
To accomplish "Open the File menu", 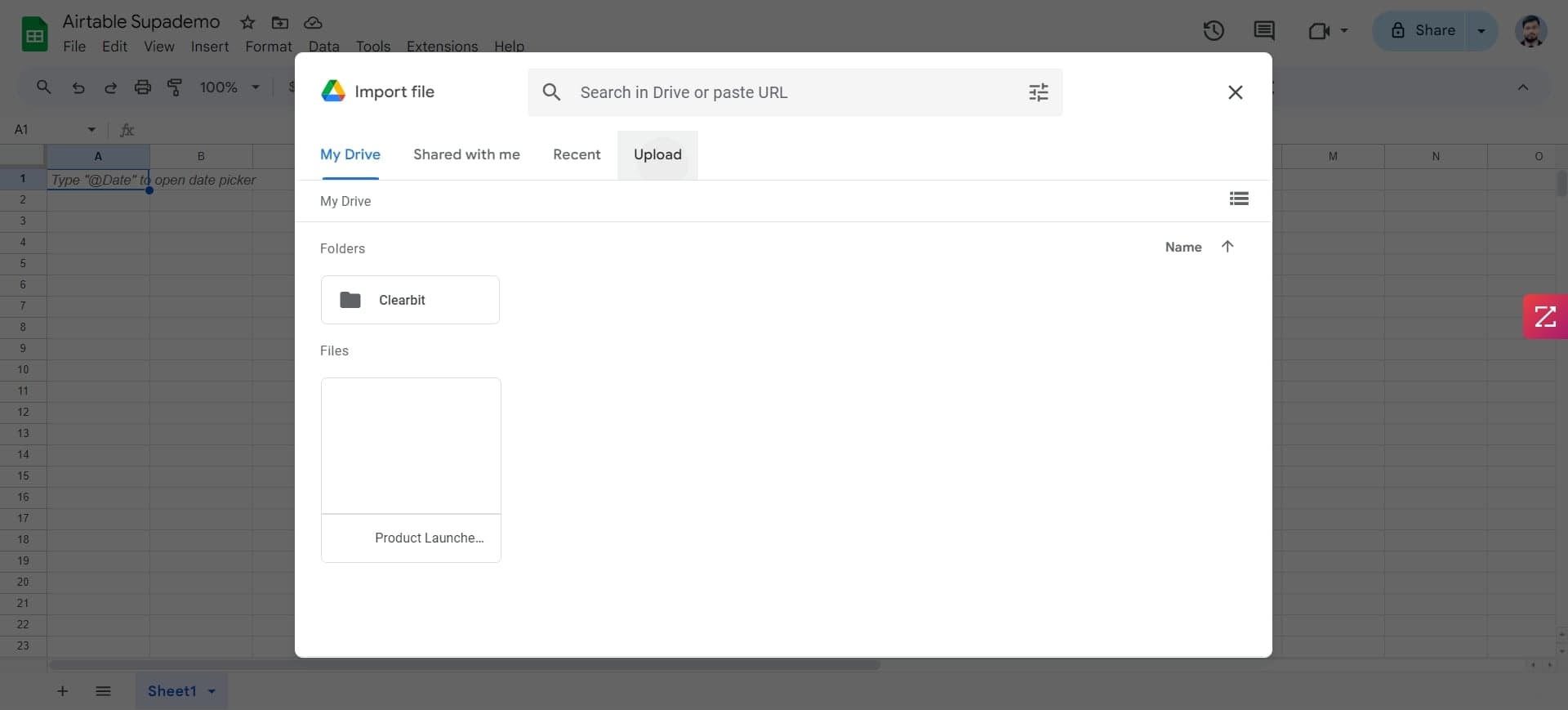I will [x=74, y=47].
